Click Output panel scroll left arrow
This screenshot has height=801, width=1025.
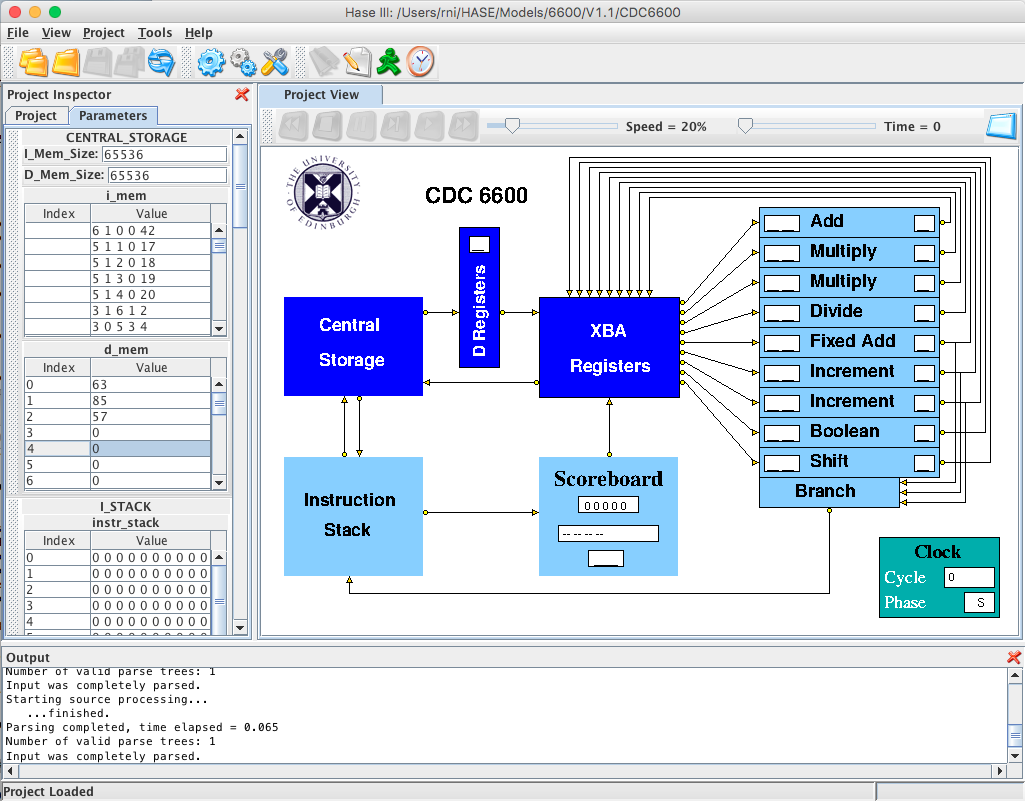click(10, 771)
